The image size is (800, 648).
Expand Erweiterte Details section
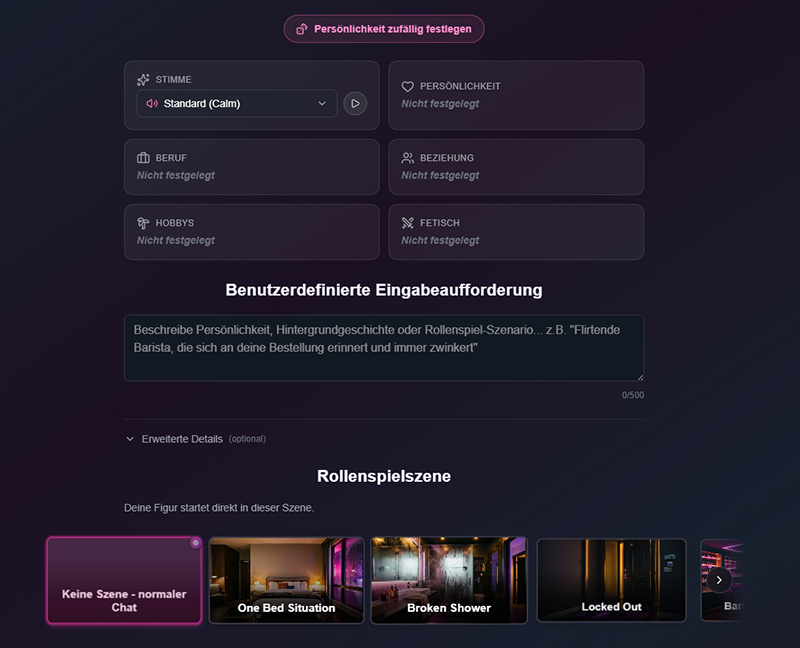point(196,439)
